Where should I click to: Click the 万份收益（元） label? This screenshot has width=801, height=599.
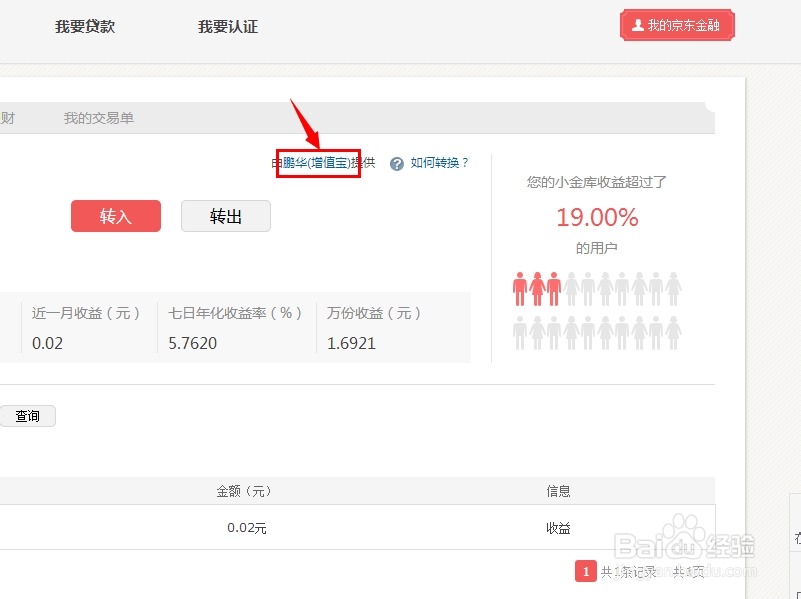[x=374, y=313]
